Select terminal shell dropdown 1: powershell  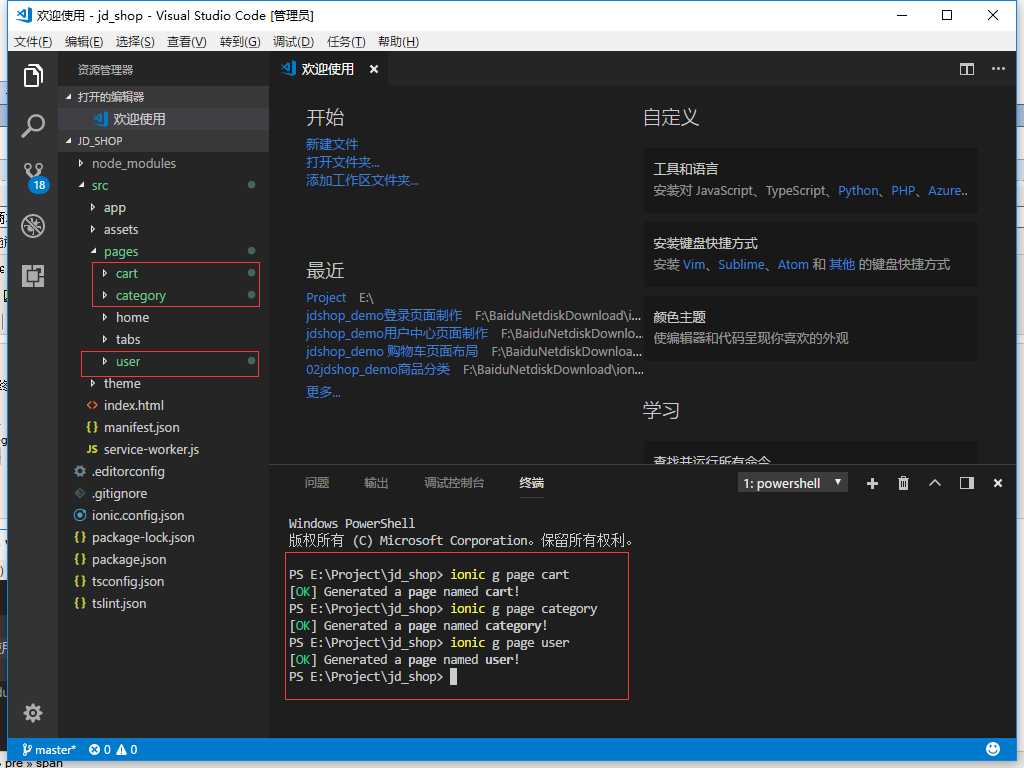[x=792, y=483]
